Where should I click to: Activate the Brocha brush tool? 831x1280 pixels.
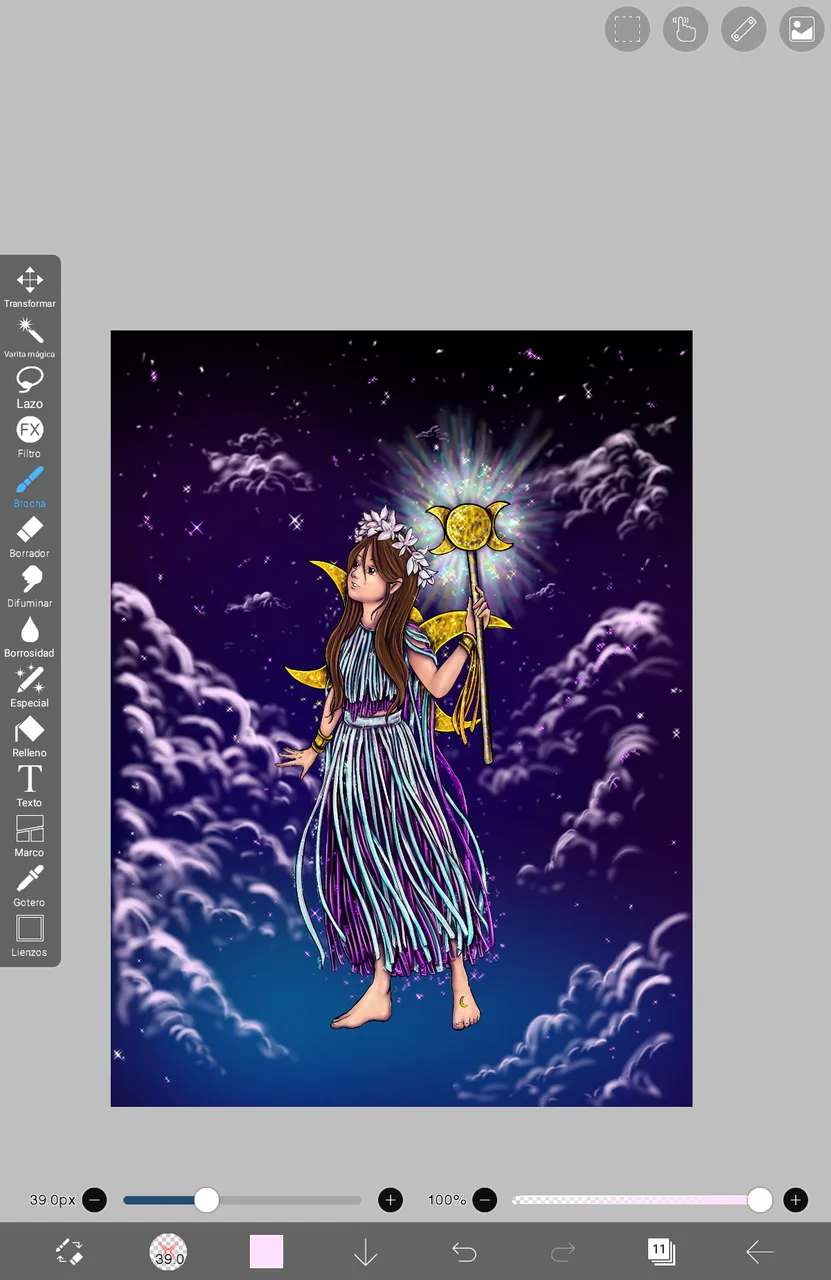coord(29,486)
